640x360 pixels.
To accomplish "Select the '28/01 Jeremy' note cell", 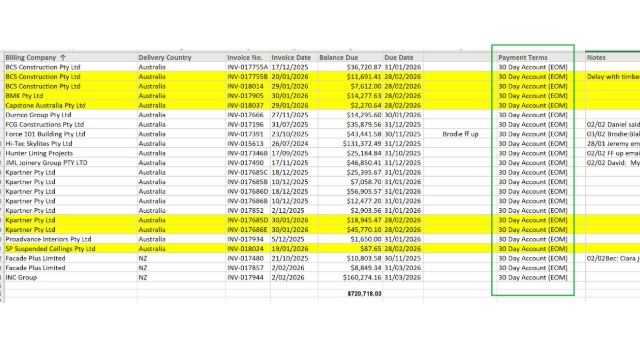I will [x=613, y=144].
